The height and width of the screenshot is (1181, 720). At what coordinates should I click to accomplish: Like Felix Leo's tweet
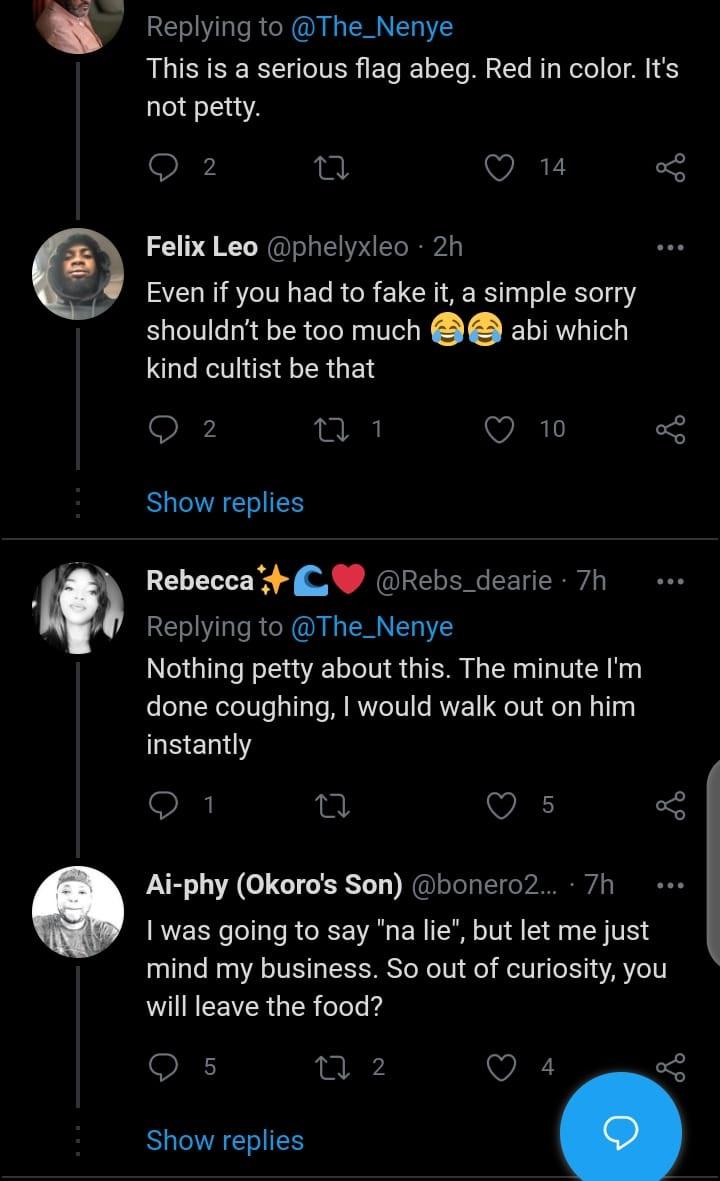[x=499, y=429]
